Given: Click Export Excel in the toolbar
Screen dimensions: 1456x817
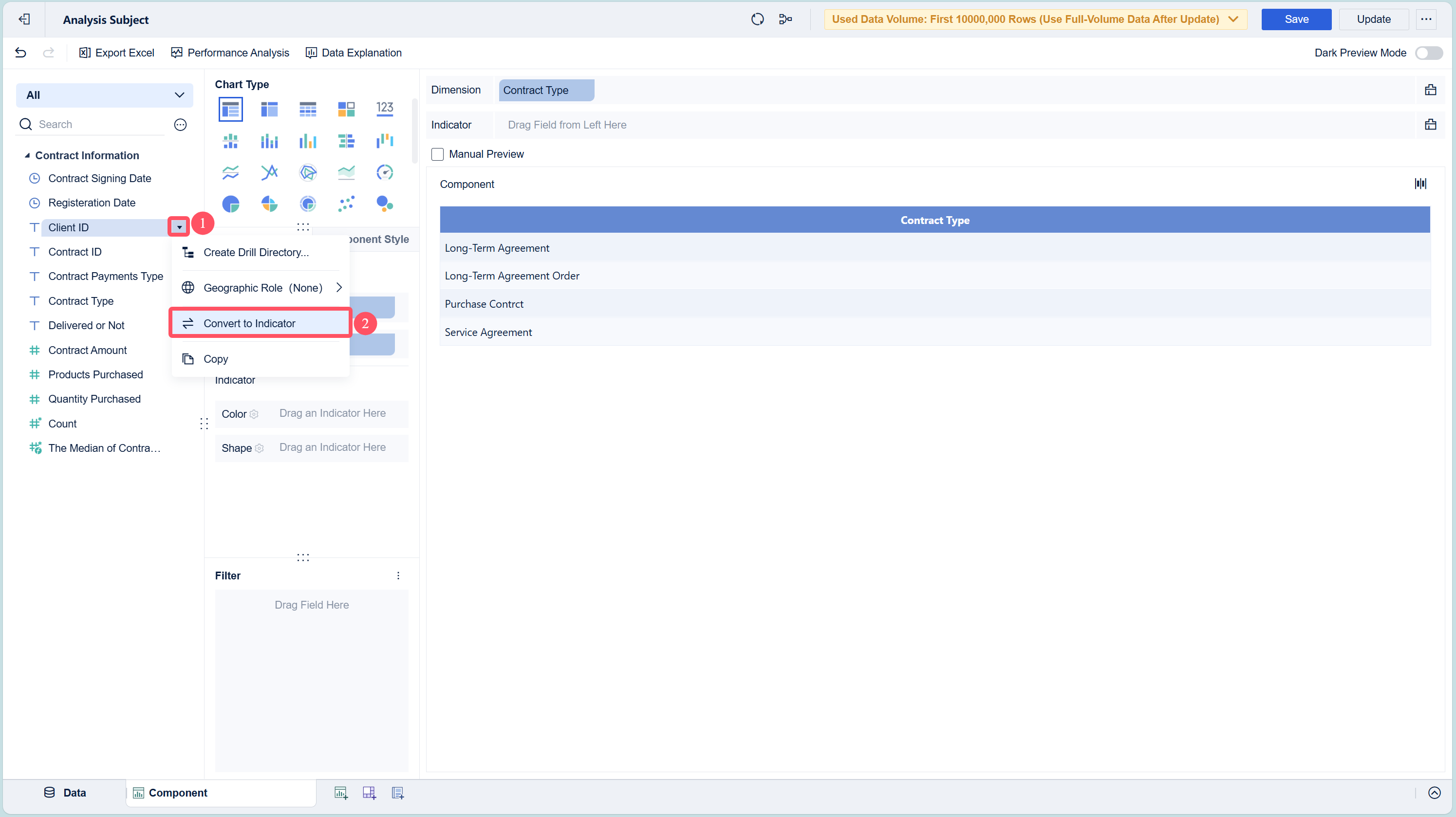Looking at the screenshot, I should tap(116, 53).
